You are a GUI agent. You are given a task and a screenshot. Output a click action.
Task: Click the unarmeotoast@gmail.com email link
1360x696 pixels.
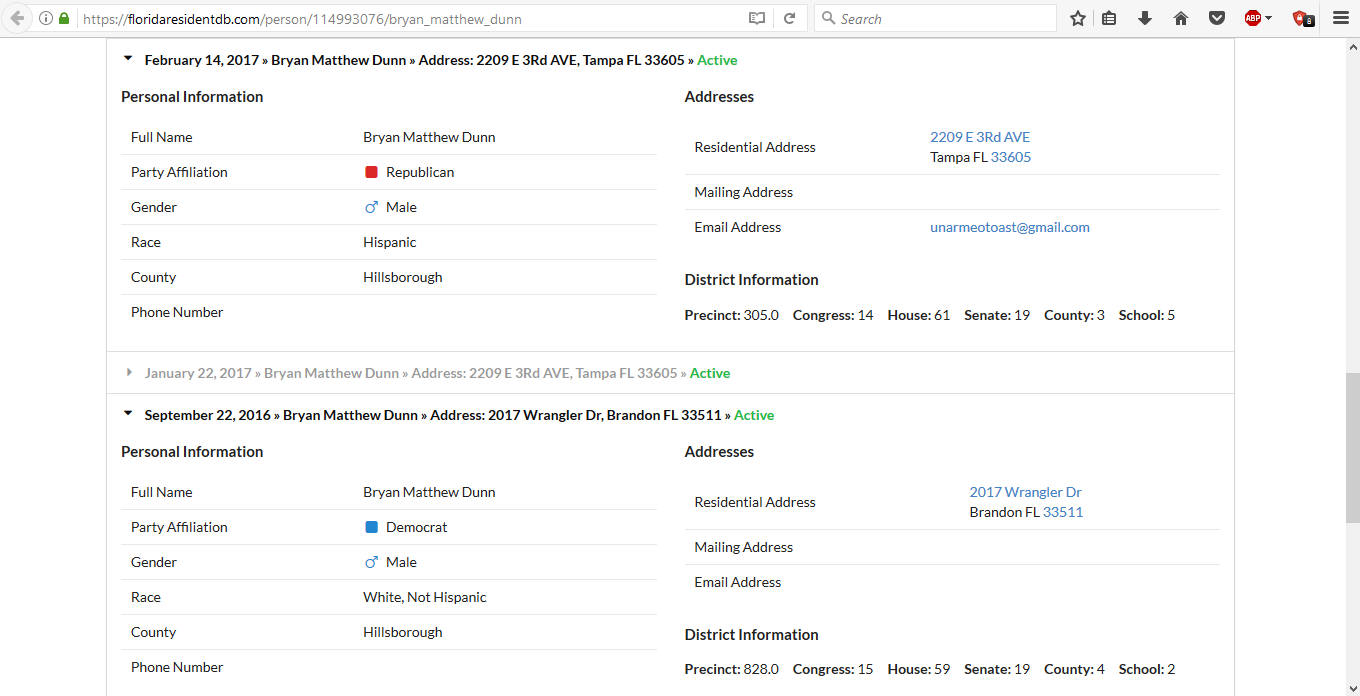[x=1010, y=227]
